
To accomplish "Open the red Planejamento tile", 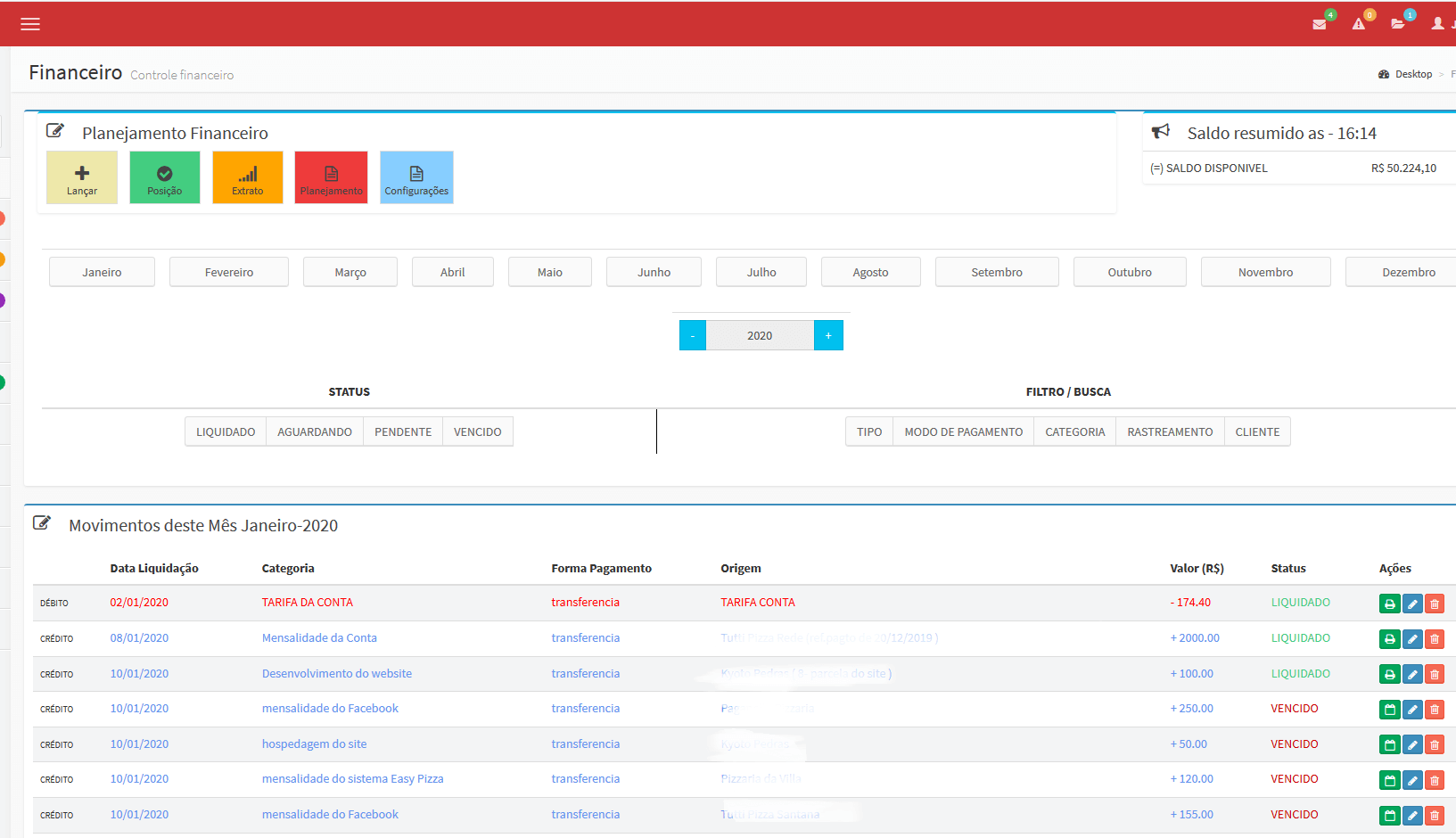I will pos(332,177).
